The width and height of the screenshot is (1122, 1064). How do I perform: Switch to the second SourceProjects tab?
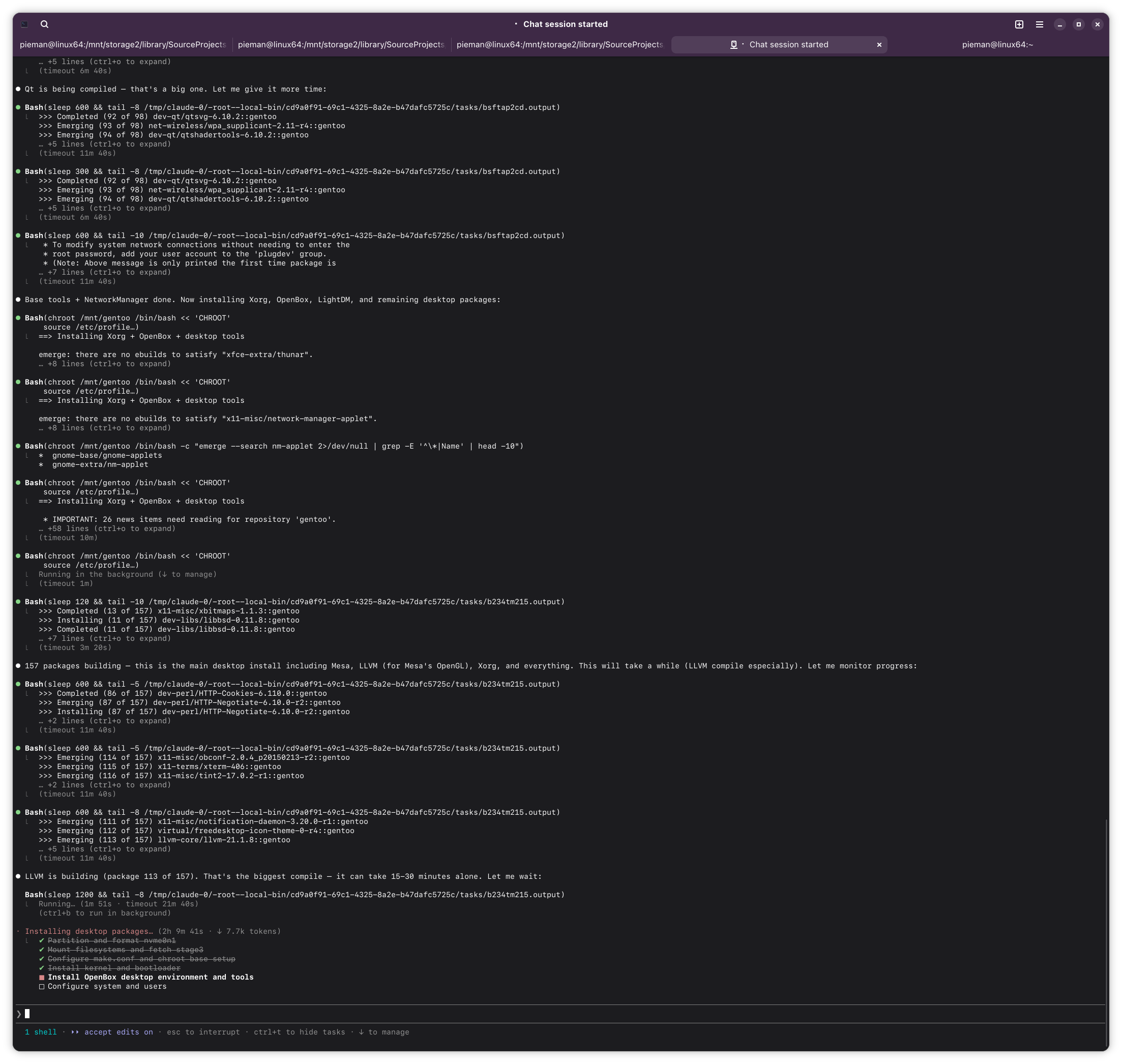pos(341,45)
